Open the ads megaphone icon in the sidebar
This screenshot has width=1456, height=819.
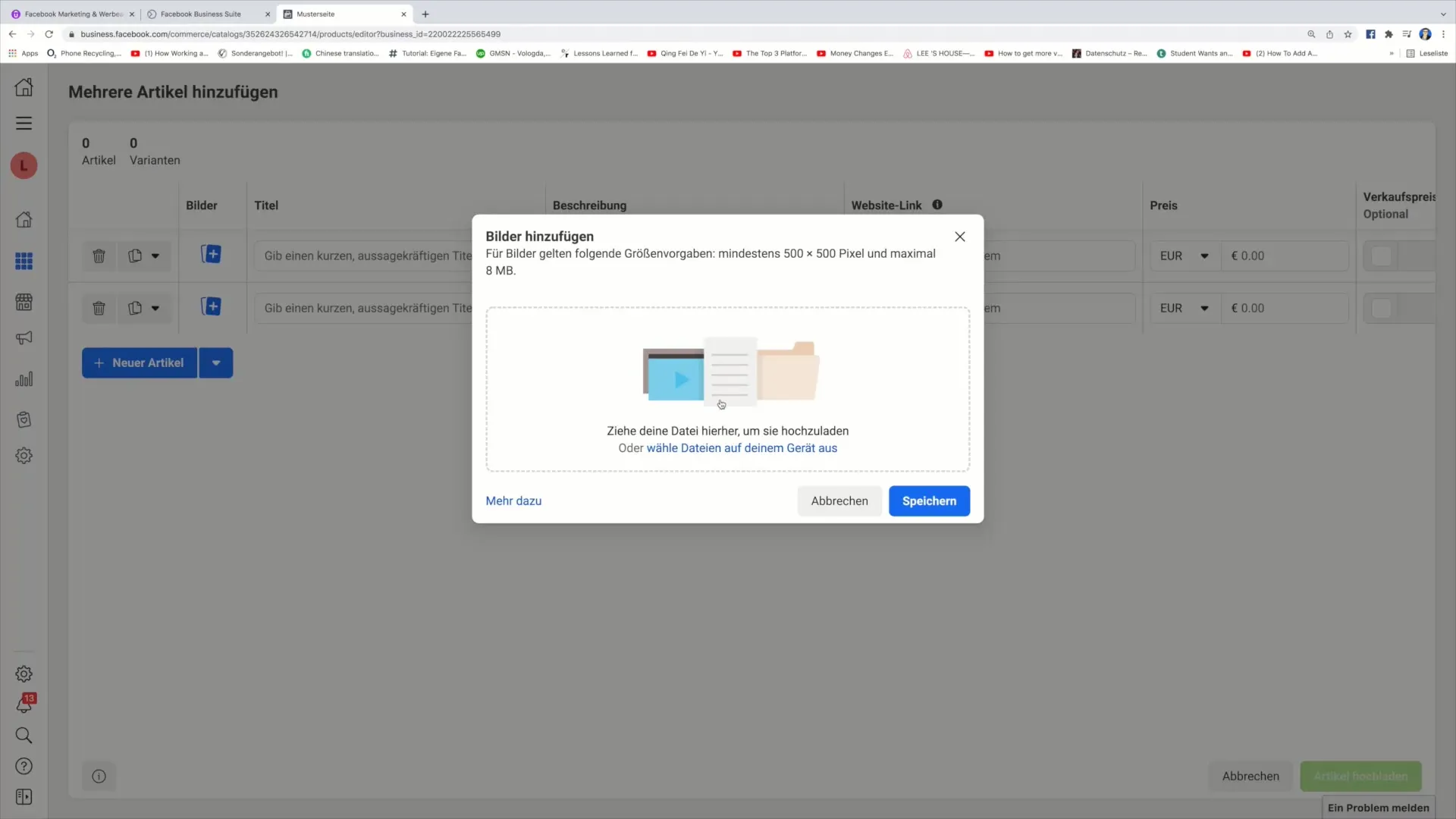[x=24, y=338]
